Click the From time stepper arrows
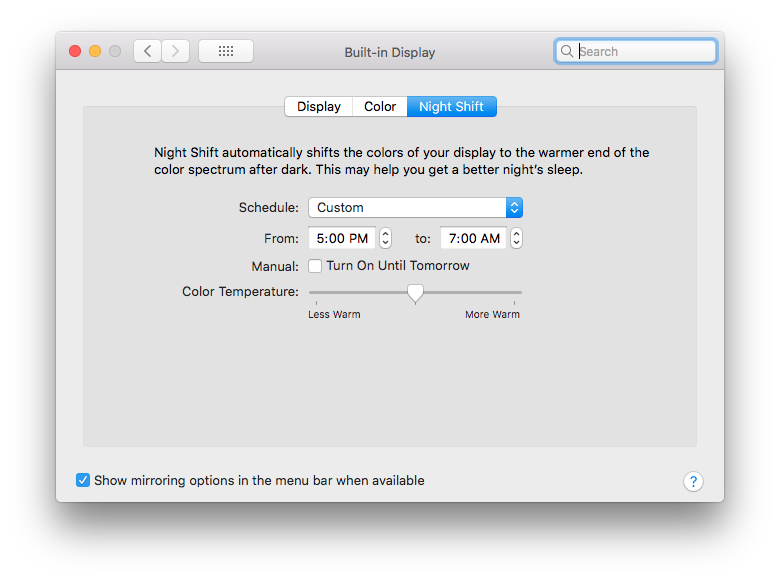Viewport: 780px width, 582px height. click(386, 238)
